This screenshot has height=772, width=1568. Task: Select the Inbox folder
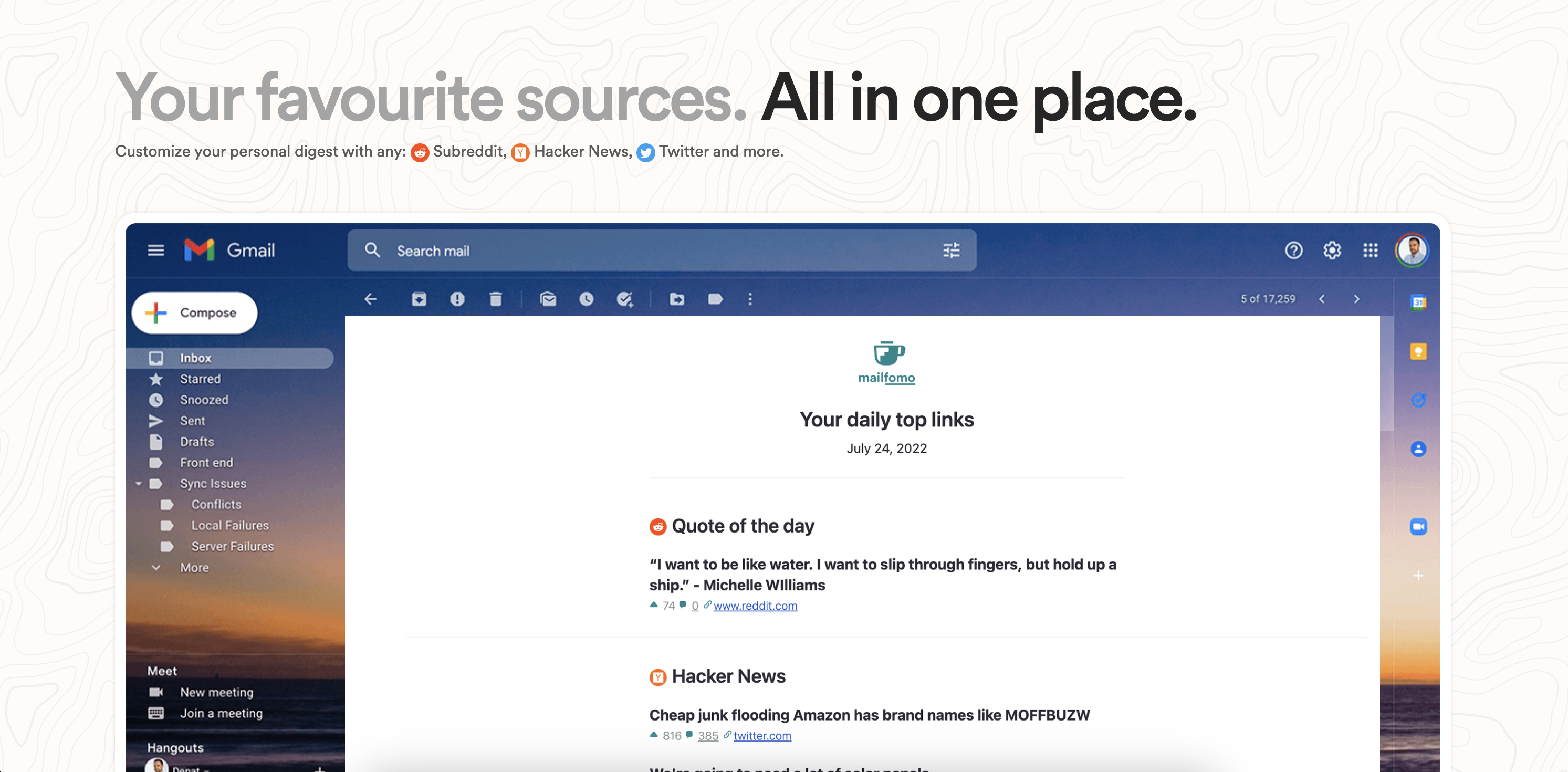pyautogui.click(x=230, y=358)
